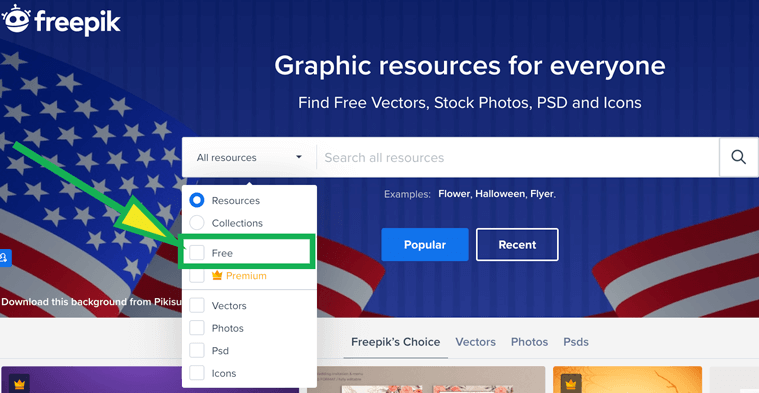Switch to the Photos tab
The image size is (759, 393).
pyautogui.click(x=530, y=342)
